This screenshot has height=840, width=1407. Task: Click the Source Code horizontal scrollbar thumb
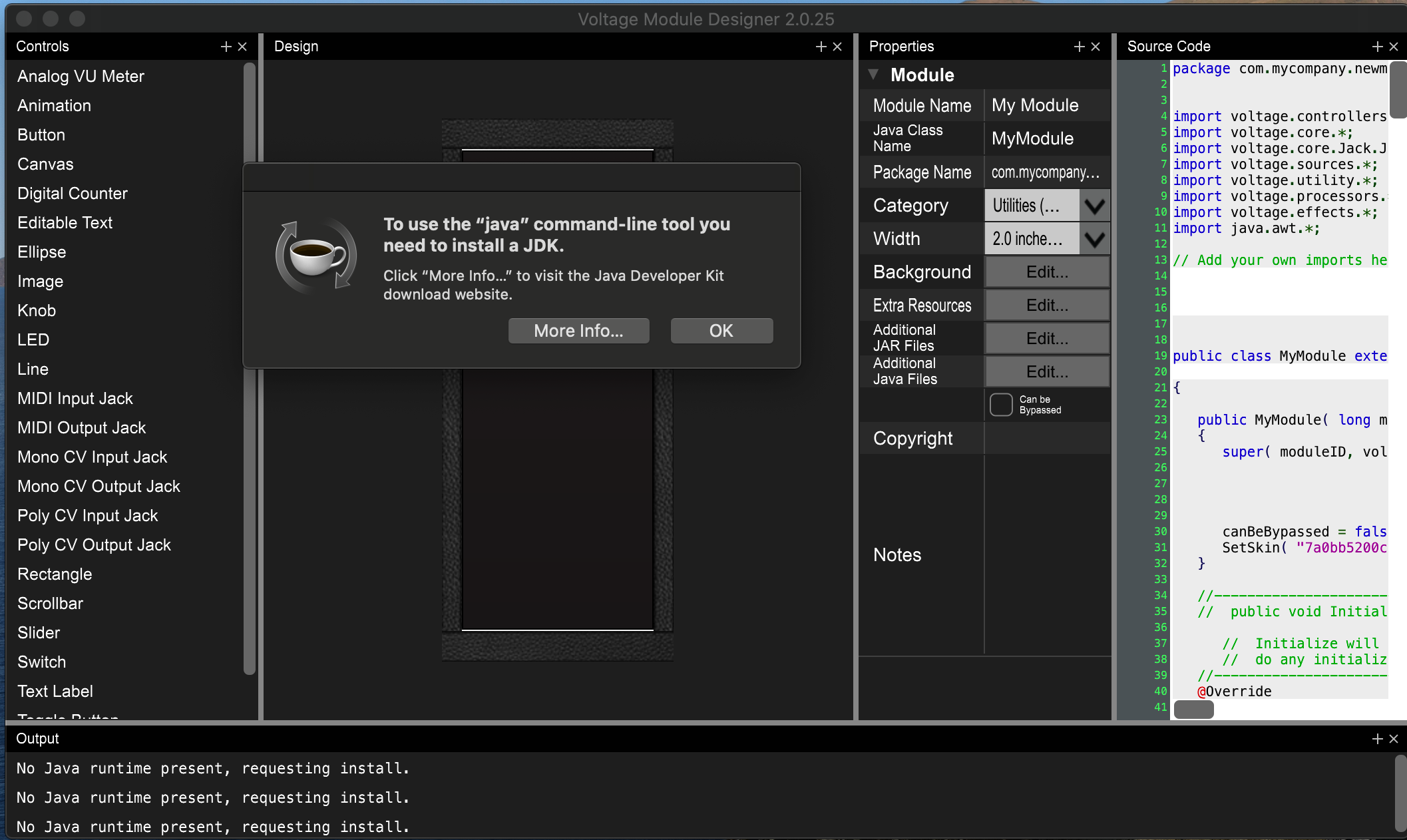tap(1193, 710)
